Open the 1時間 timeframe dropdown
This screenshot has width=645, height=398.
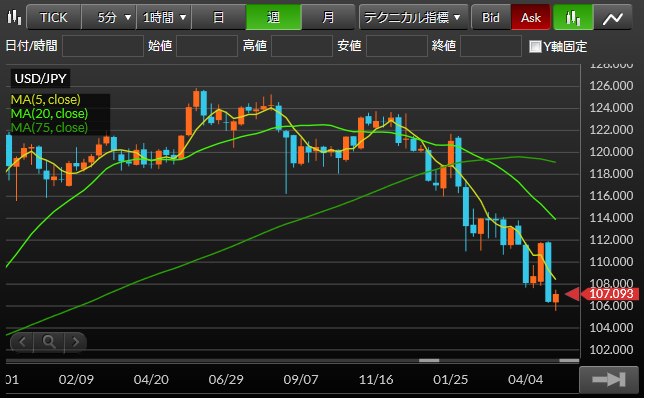click(x=164, y=17)
